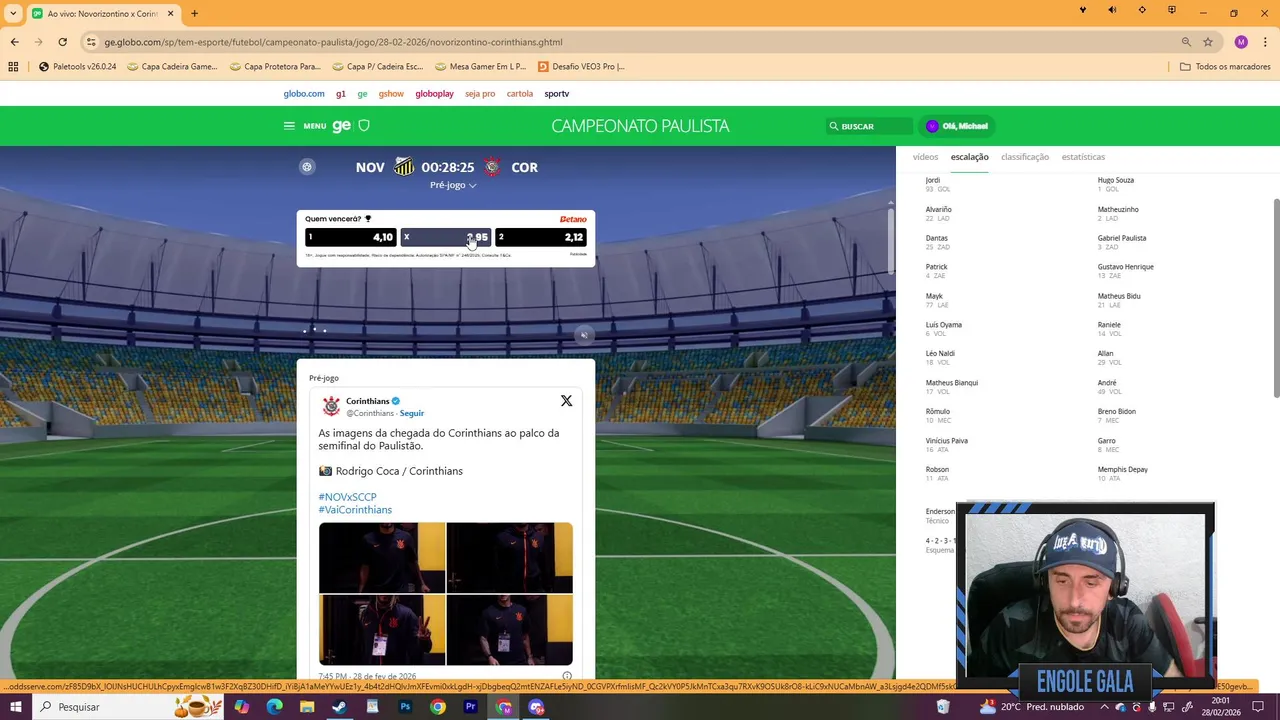Screen dimensions: 1280x720
Task: Click the info icon at the bottom of the tweet
Action: click(x=567, y=676)
